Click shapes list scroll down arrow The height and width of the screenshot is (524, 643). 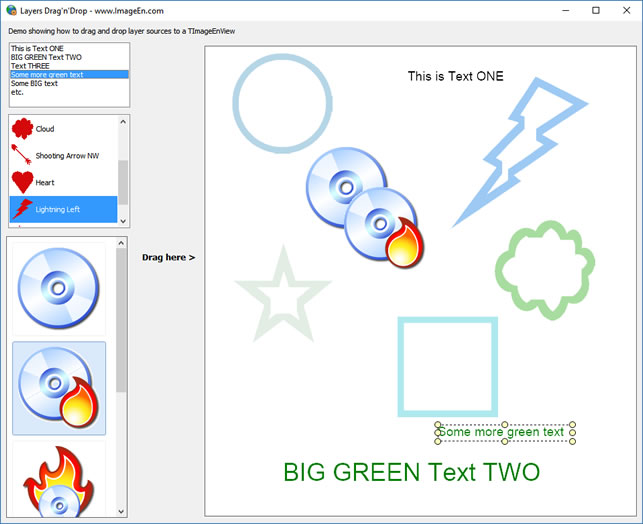123,221
